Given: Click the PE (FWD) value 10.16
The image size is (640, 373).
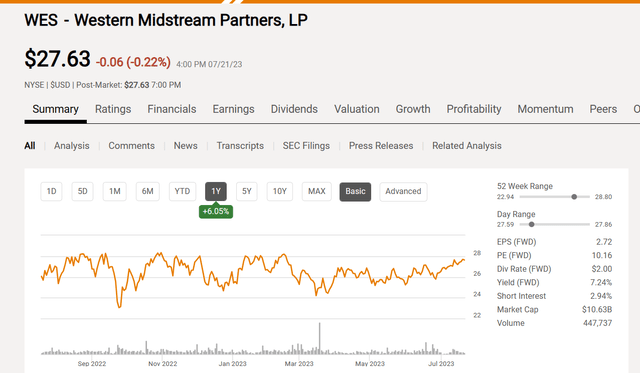Looking at the screenshot, I should 602,255.
